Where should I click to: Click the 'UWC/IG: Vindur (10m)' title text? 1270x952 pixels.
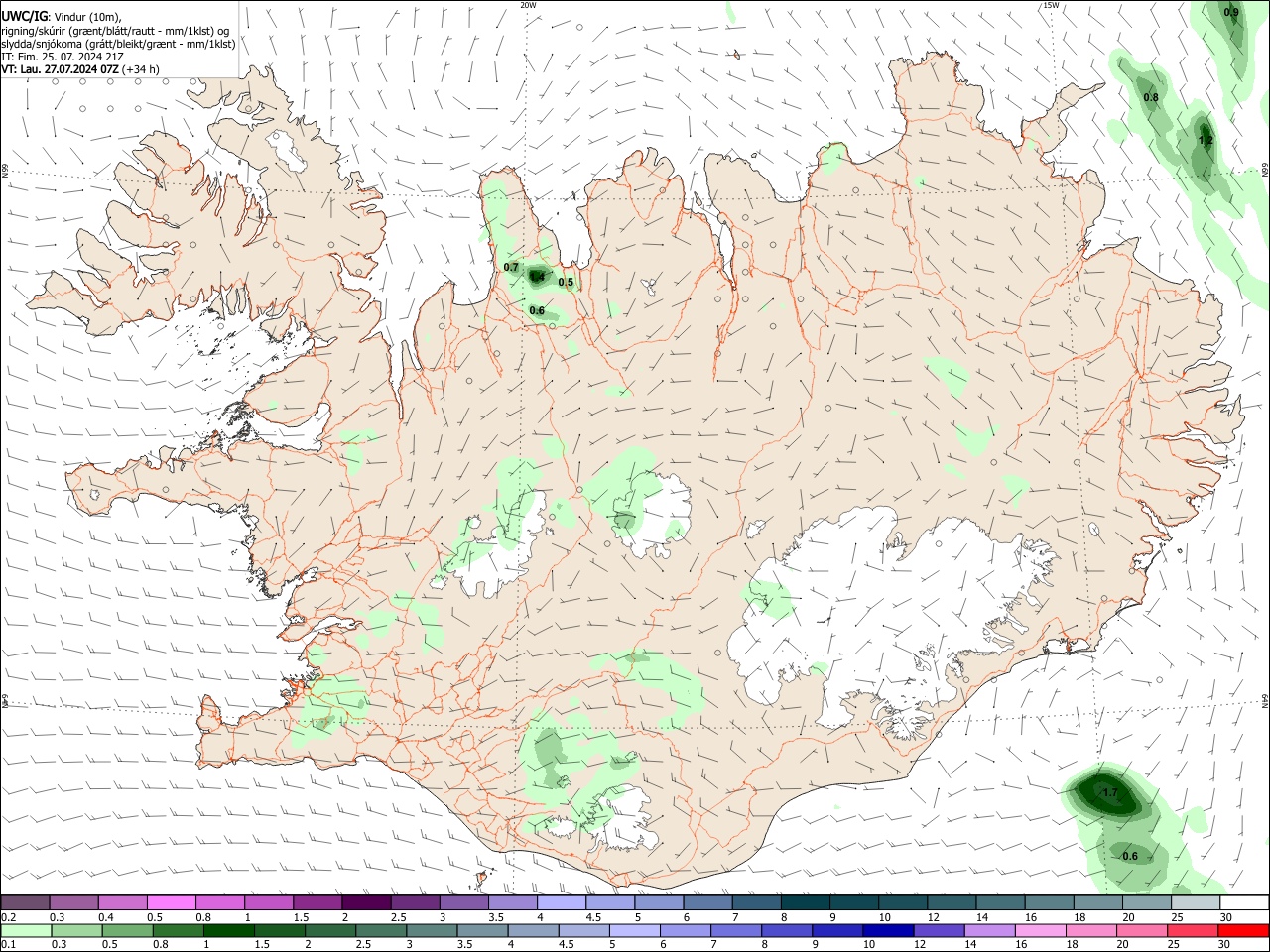coord(61,17)
